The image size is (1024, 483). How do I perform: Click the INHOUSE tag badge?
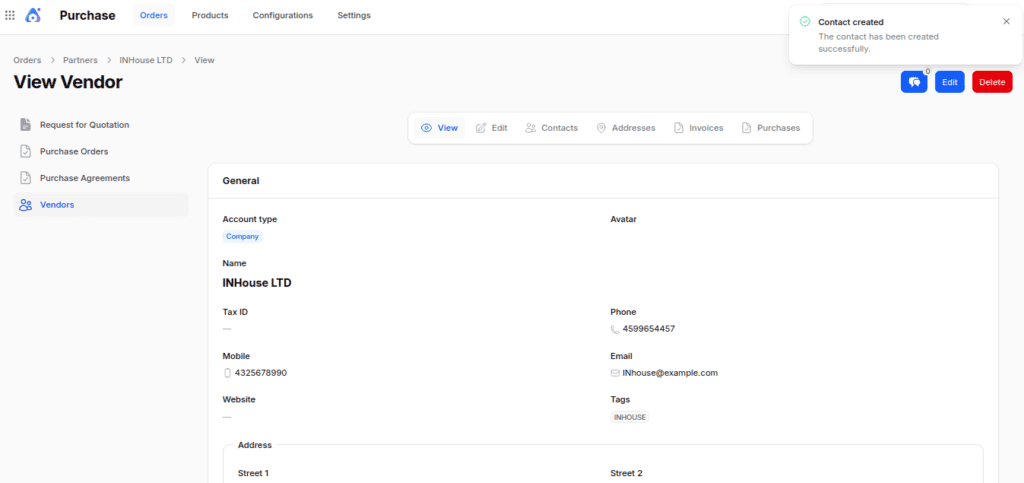(630, 417)
